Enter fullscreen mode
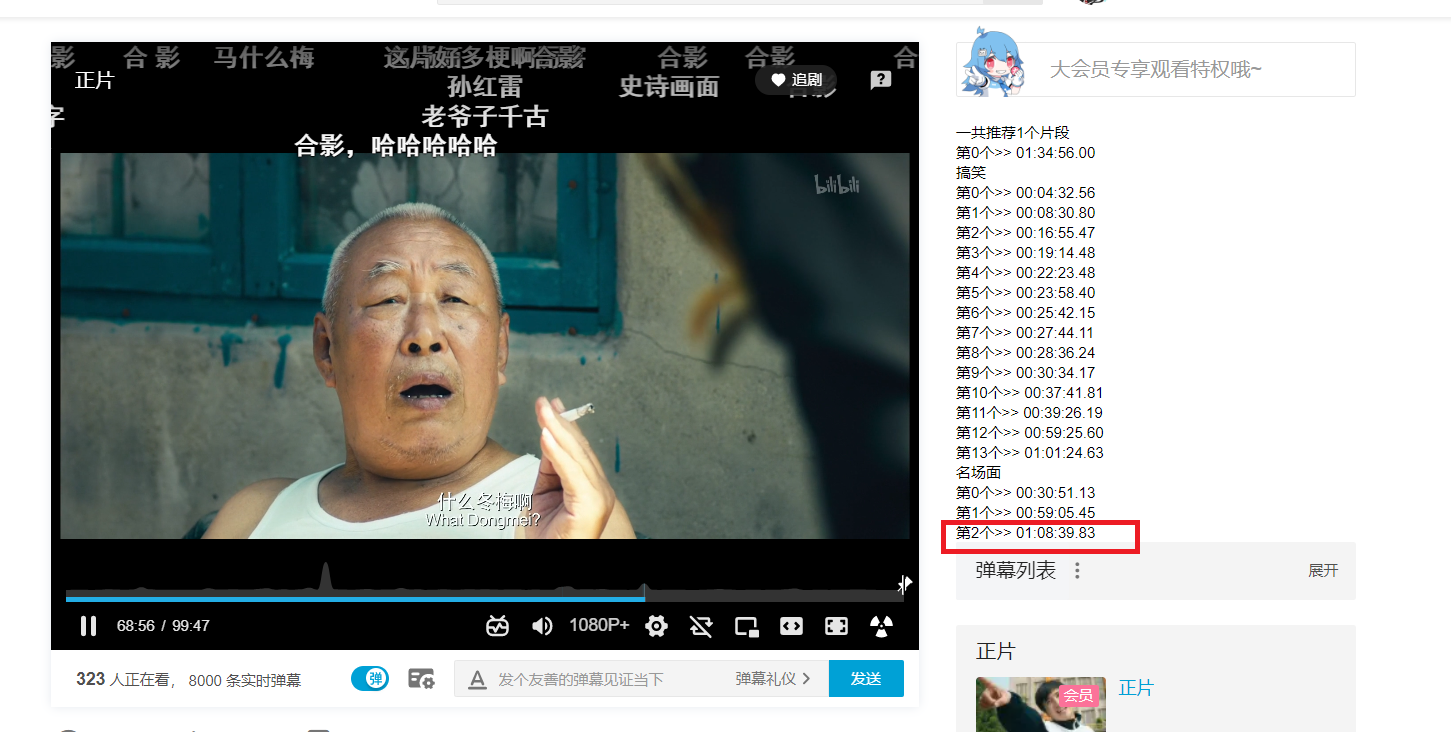Screen dimensions: 1451x732 click(x=836, y=626)
